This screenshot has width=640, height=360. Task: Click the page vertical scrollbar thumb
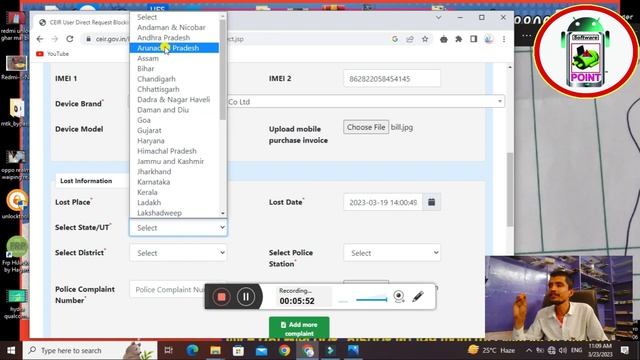click(x=510, y=189)
